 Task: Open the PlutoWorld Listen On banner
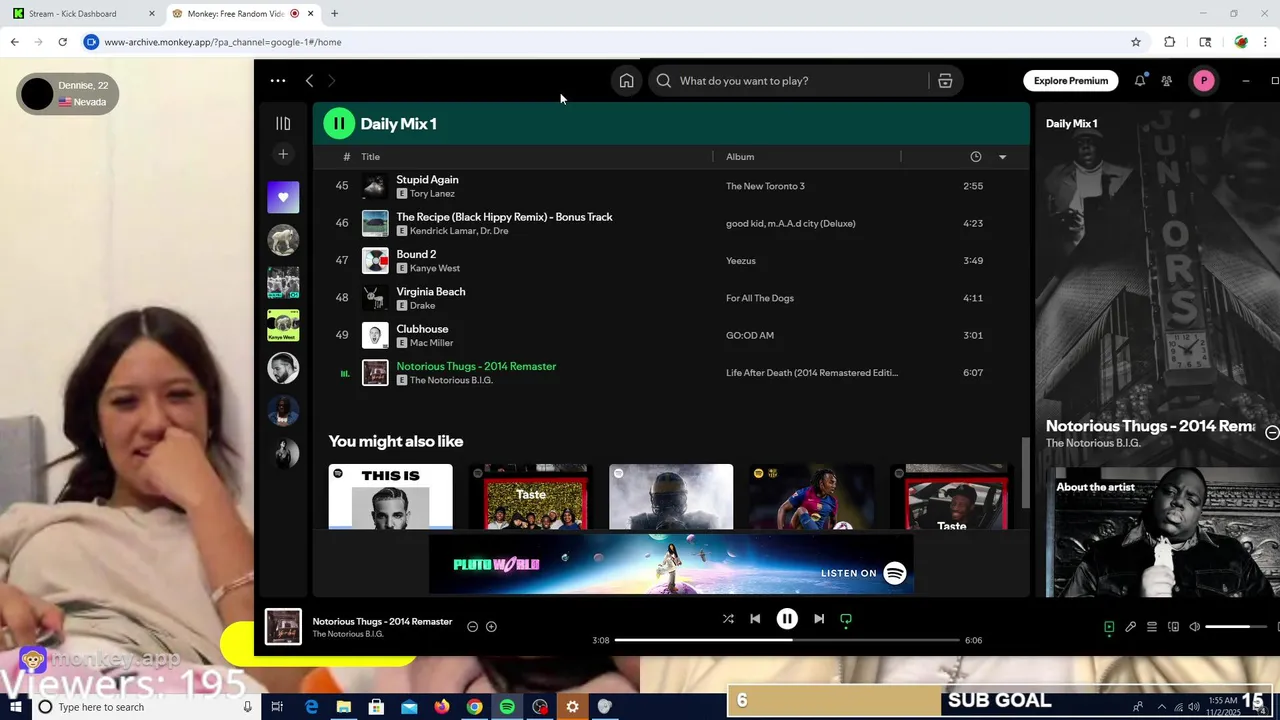671,565
